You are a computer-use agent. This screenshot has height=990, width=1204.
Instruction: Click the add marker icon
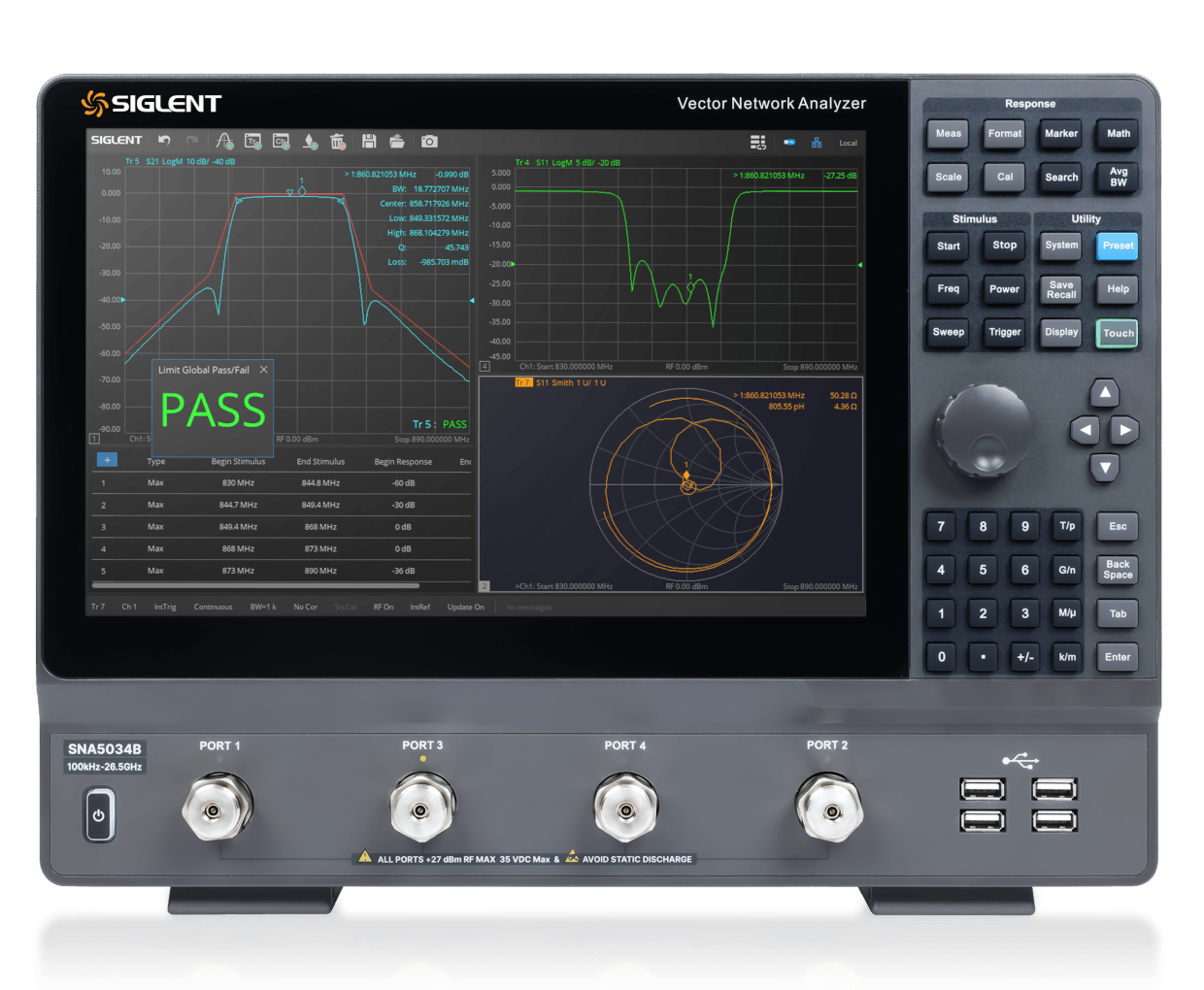310,142
